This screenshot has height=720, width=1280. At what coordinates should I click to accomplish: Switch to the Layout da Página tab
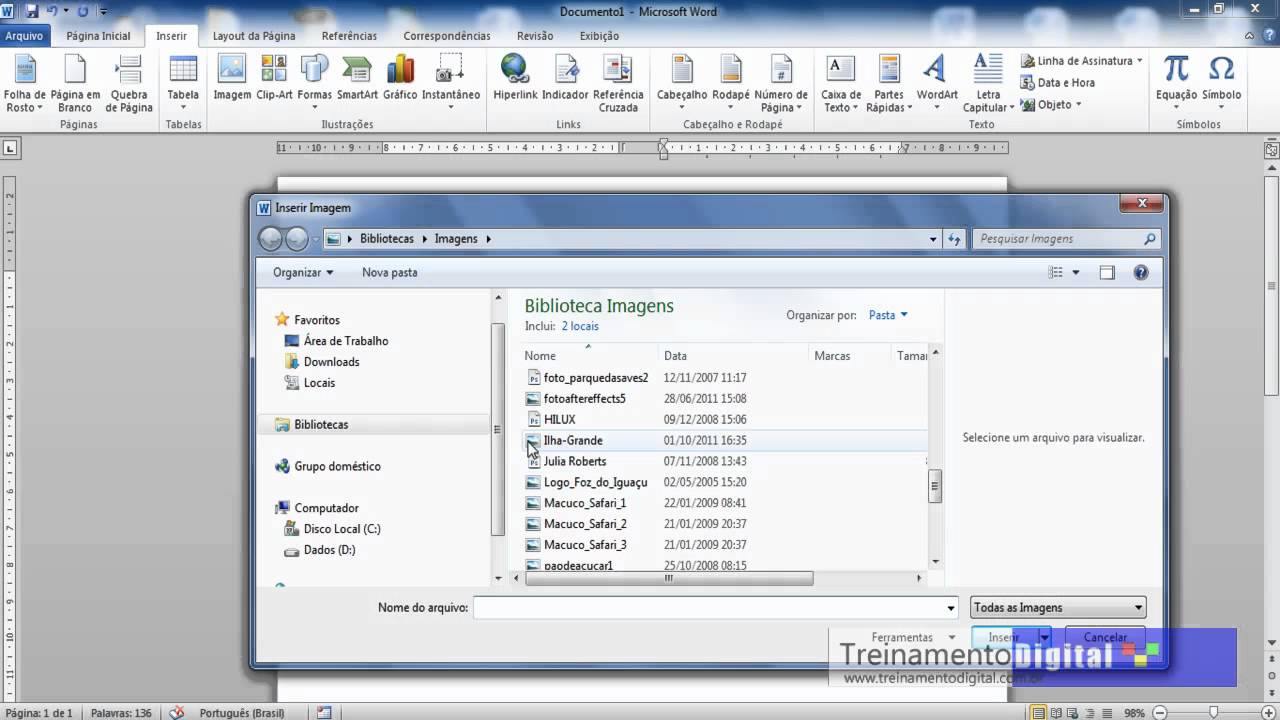pyautogui.click(x=254, y=36)
